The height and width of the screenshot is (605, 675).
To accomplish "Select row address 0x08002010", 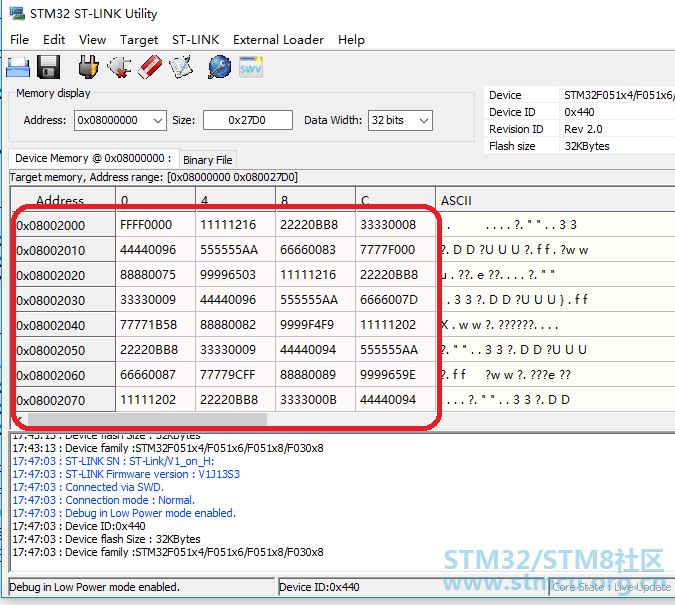I will pyautogui.click(x=63, y=250).
